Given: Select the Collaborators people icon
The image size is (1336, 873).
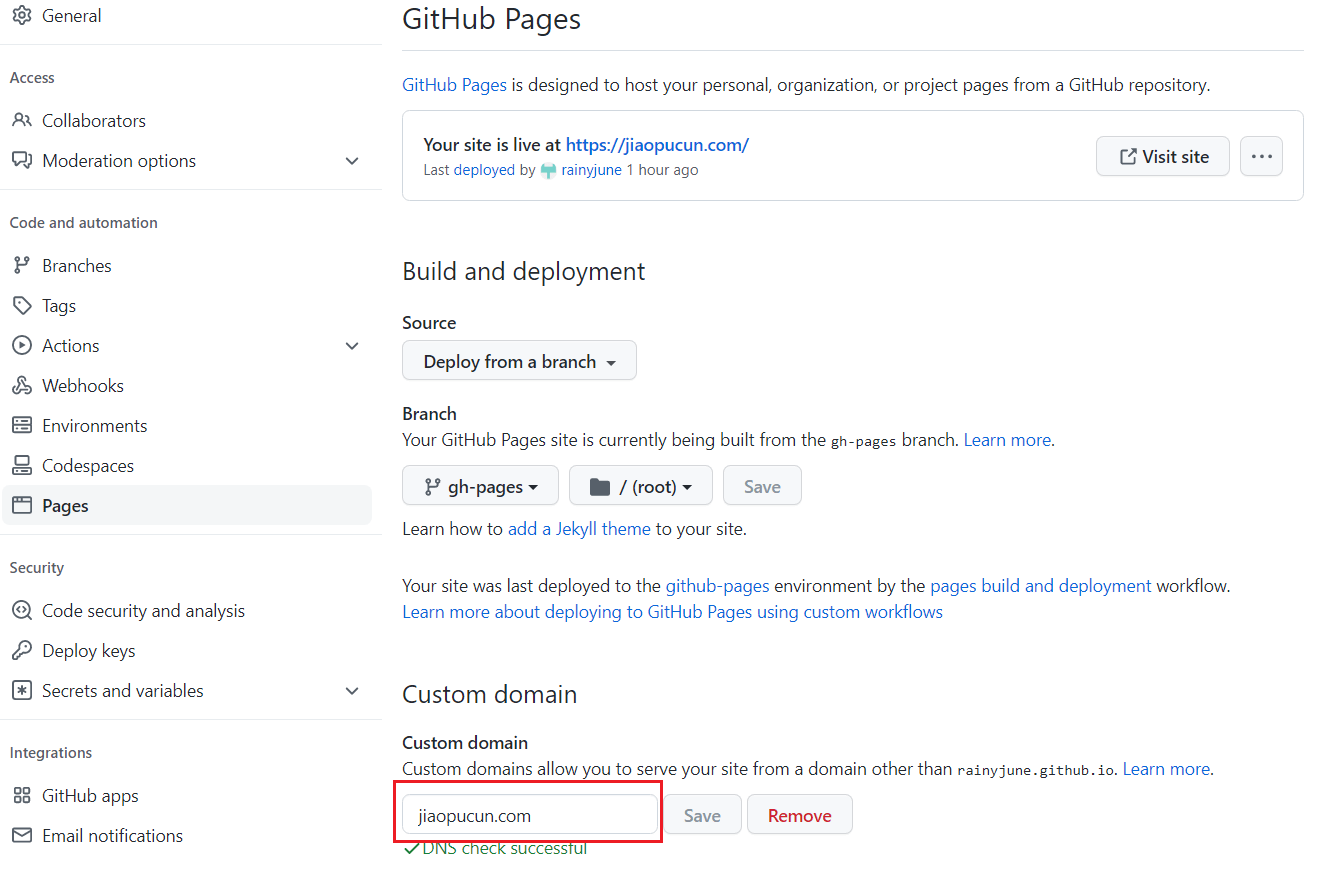Looking at the screenshot, I should pyautogui.click(x=21, y=120).
